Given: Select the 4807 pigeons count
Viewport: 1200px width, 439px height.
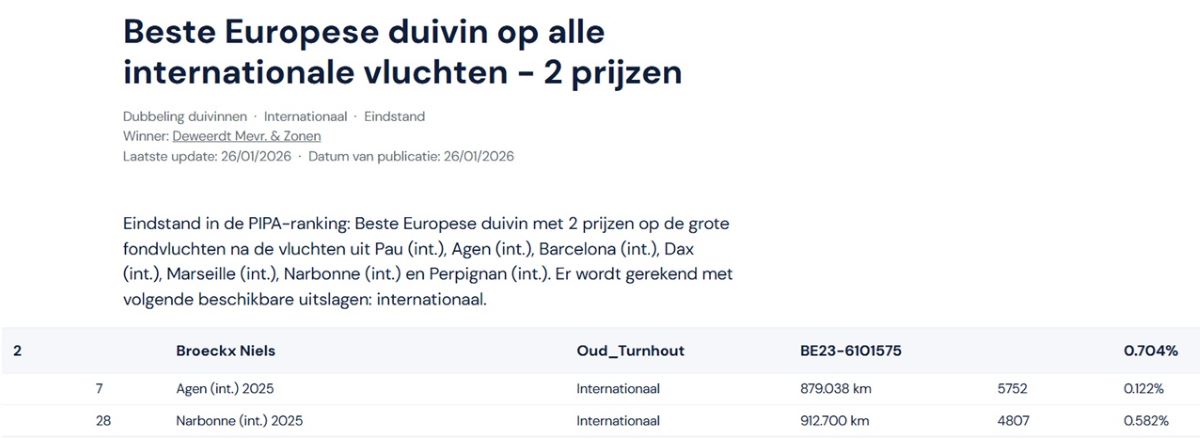Looking at the screenshot, I should [1011, 421].
